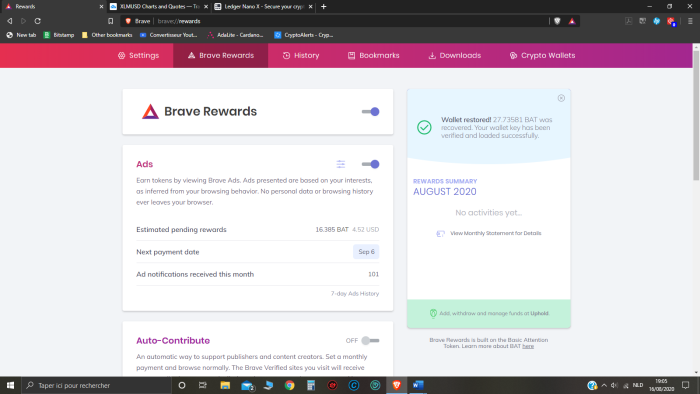Toggle the main Brave Rewards switch
Viewport: 700px width, 394px height.
tap(371, 112)
